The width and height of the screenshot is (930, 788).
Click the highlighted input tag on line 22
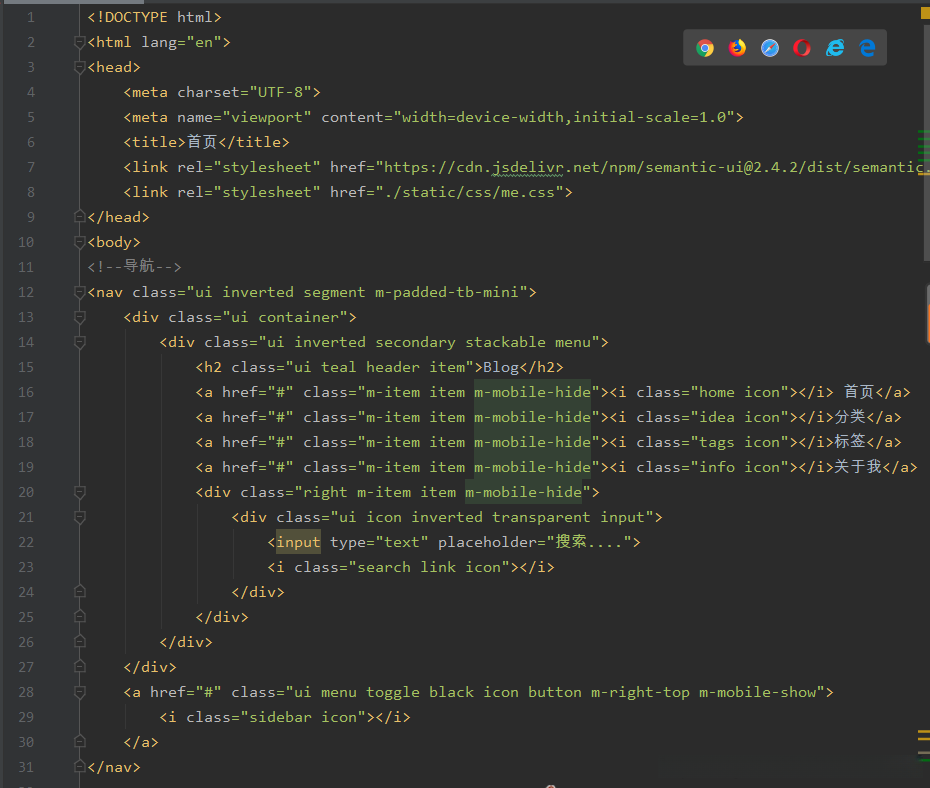tap(298, 542)
